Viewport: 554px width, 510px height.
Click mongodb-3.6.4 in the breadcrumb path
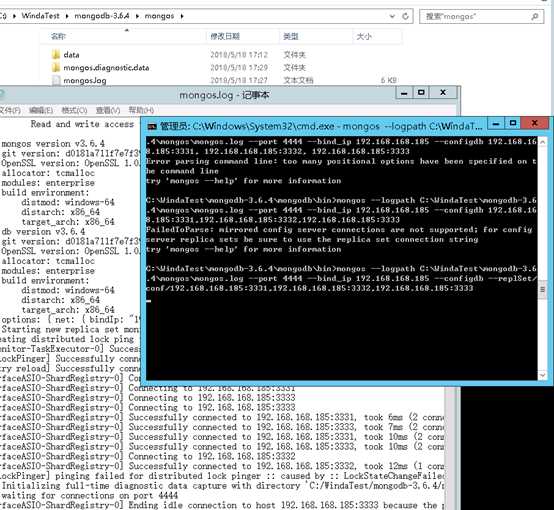pyautogui.click(x=102, y=16)
